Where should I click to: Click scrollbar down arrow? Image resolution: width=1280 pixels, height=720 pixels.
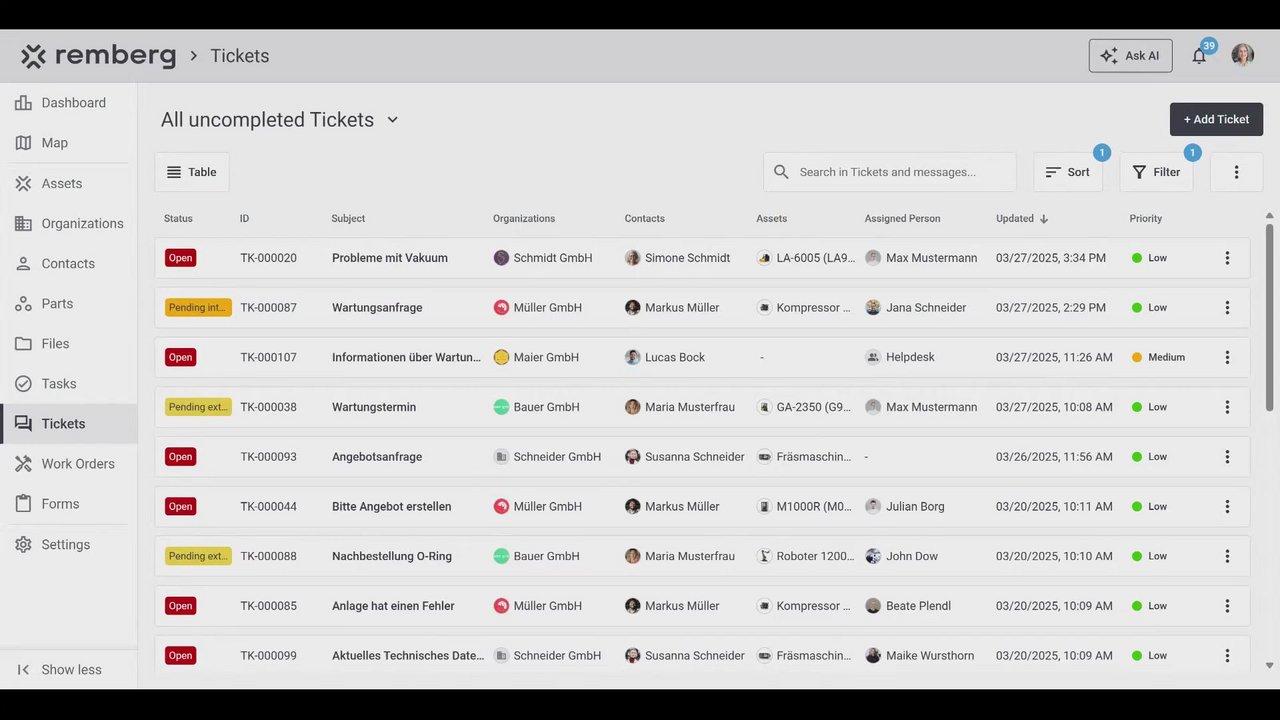tap(1270, 665)
